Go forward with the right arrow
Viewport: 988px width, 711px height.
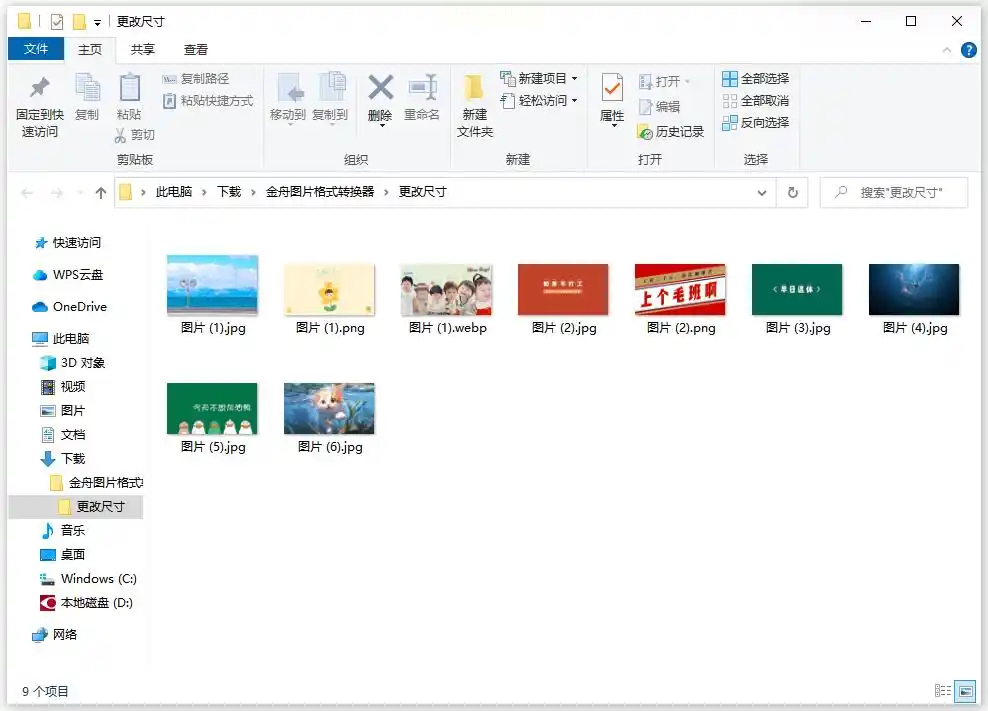tap(57, 193)
